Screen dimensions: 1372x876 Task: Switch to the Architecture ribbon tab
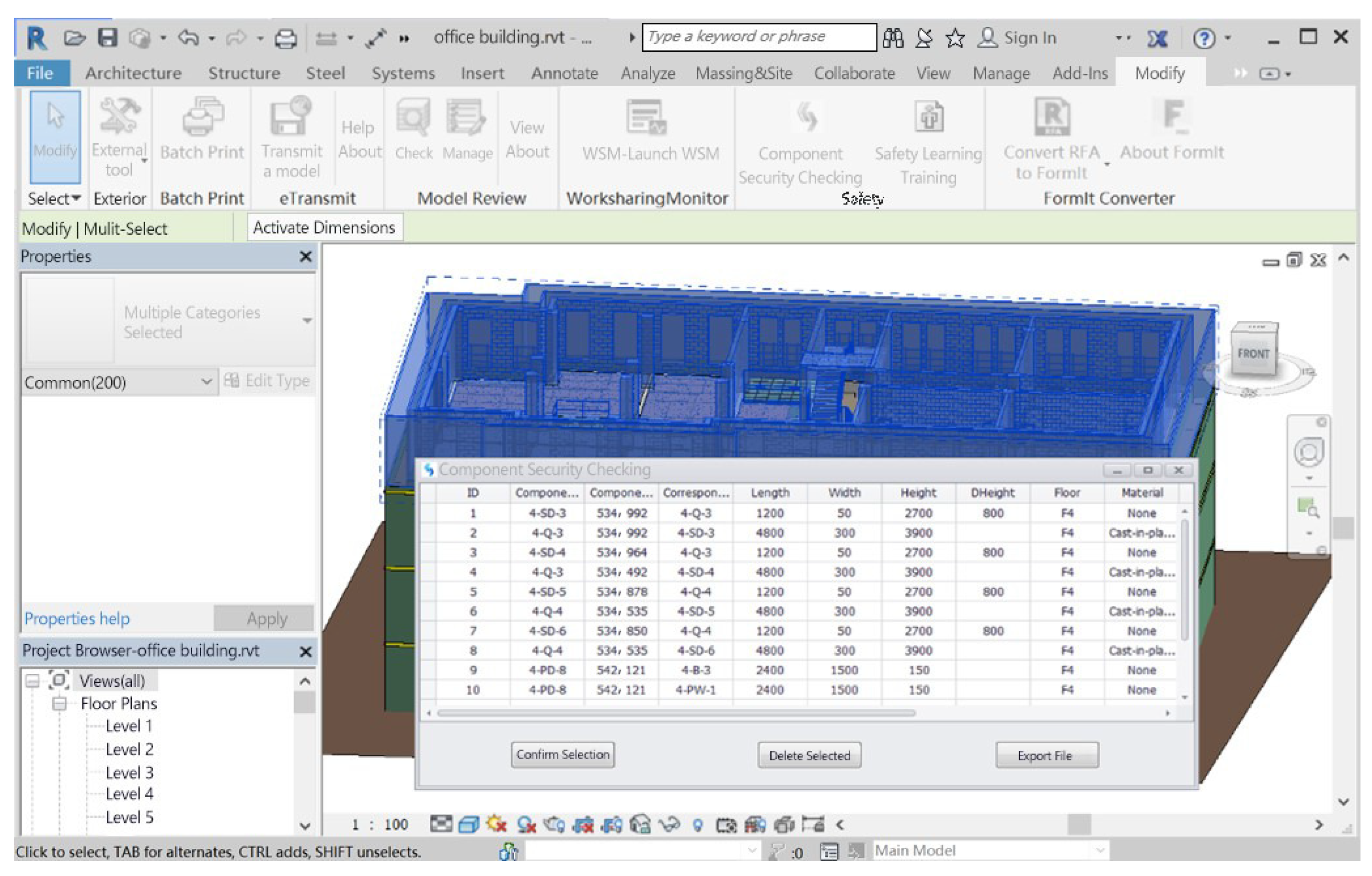tap(133, 73)
